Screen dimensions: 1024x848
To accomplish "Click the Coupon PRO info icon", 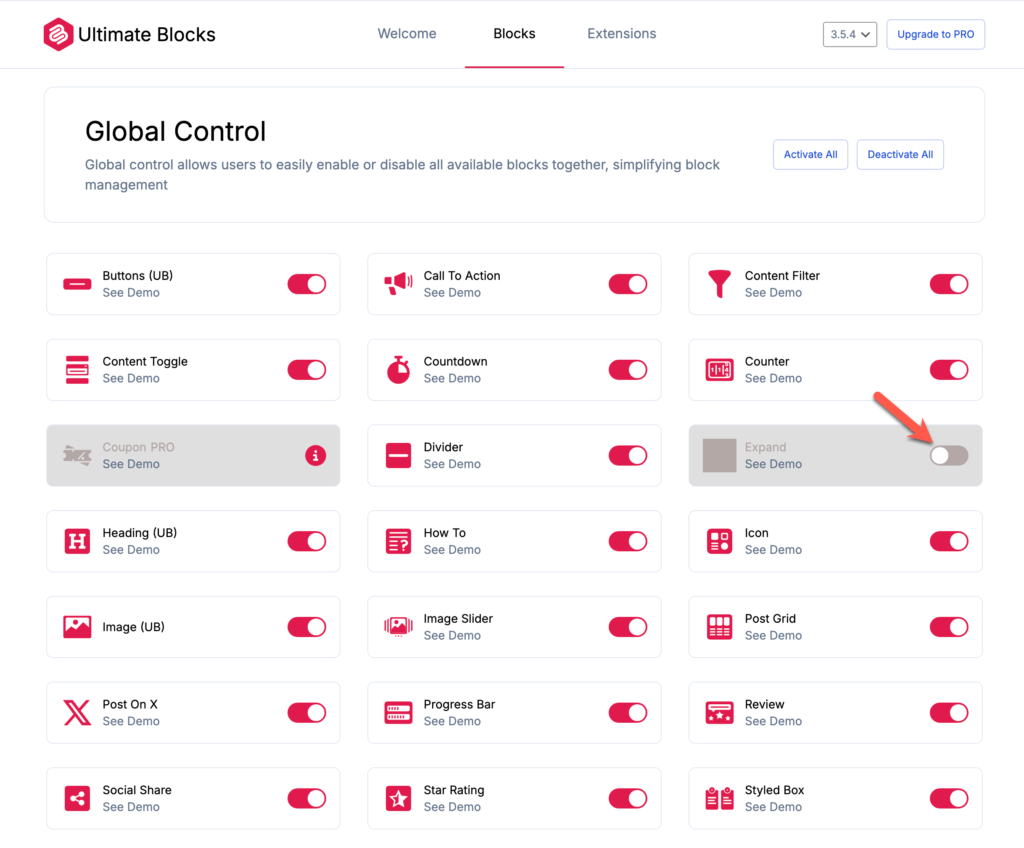I will 316,456.
